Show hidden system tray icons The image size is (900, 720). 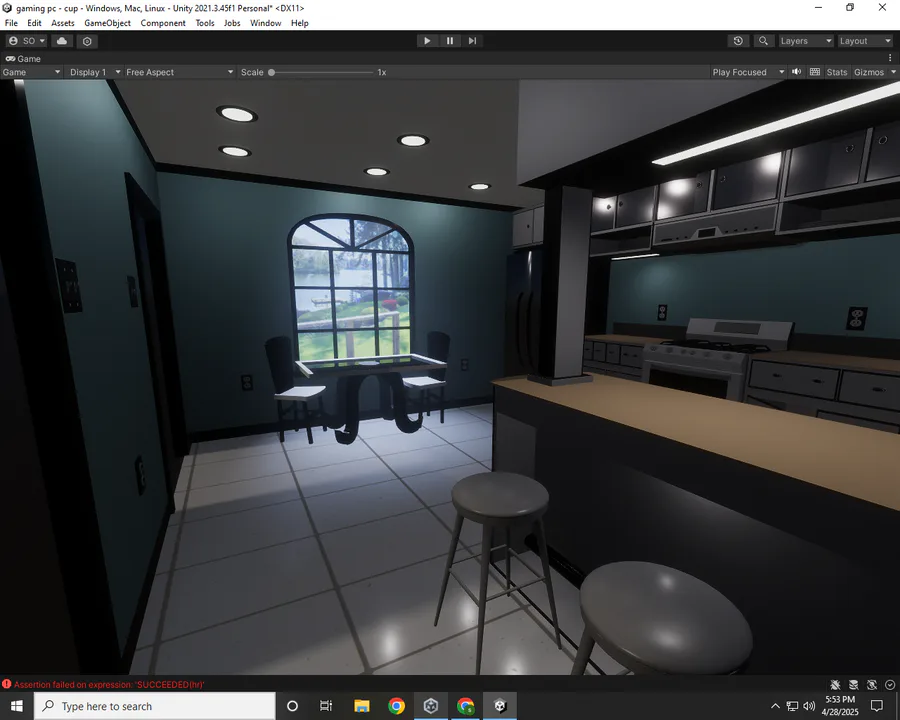pyautogui.click(x=775, y=706)
